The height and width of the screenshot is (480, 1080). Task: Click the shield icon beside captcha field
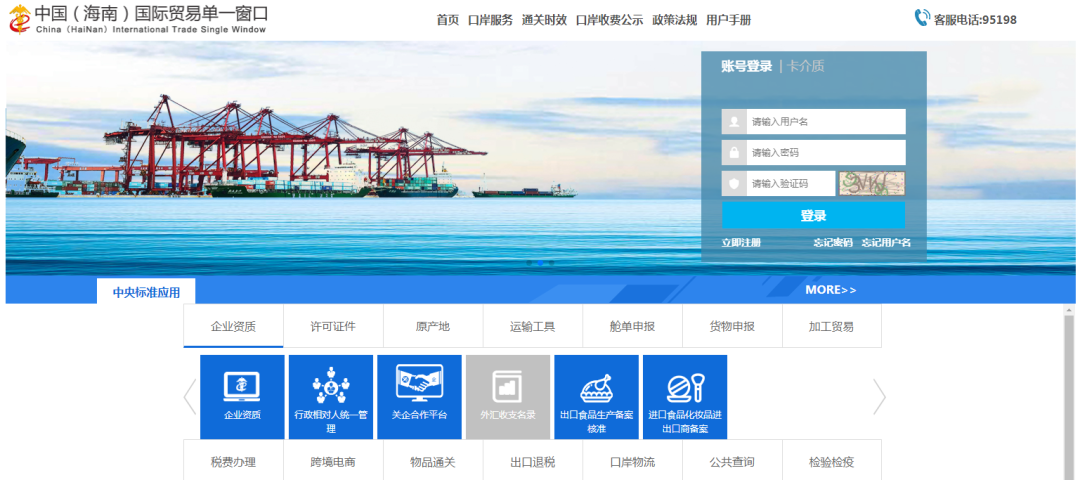pos(734,183)
